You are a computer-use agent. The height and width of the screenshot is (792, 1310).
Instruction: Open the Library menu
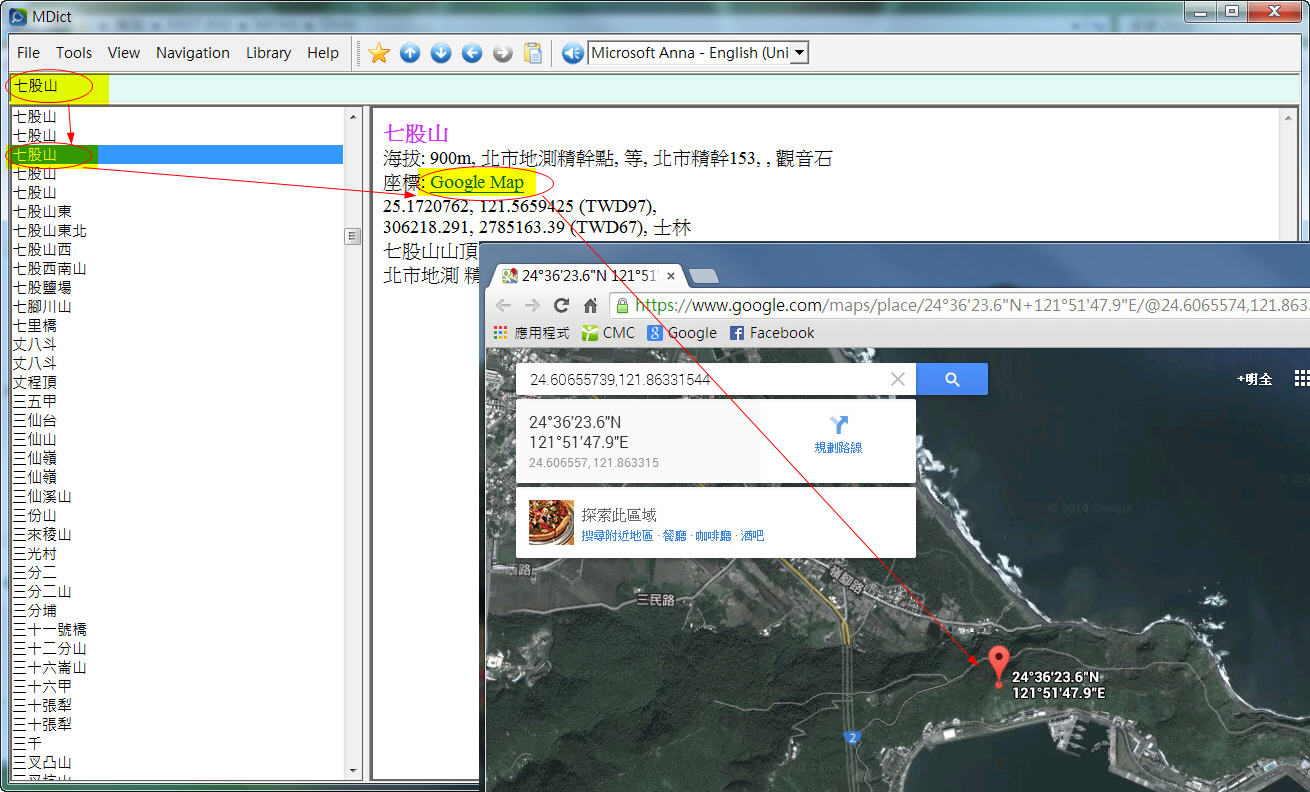pyautogui.click(x=269, y=53)
